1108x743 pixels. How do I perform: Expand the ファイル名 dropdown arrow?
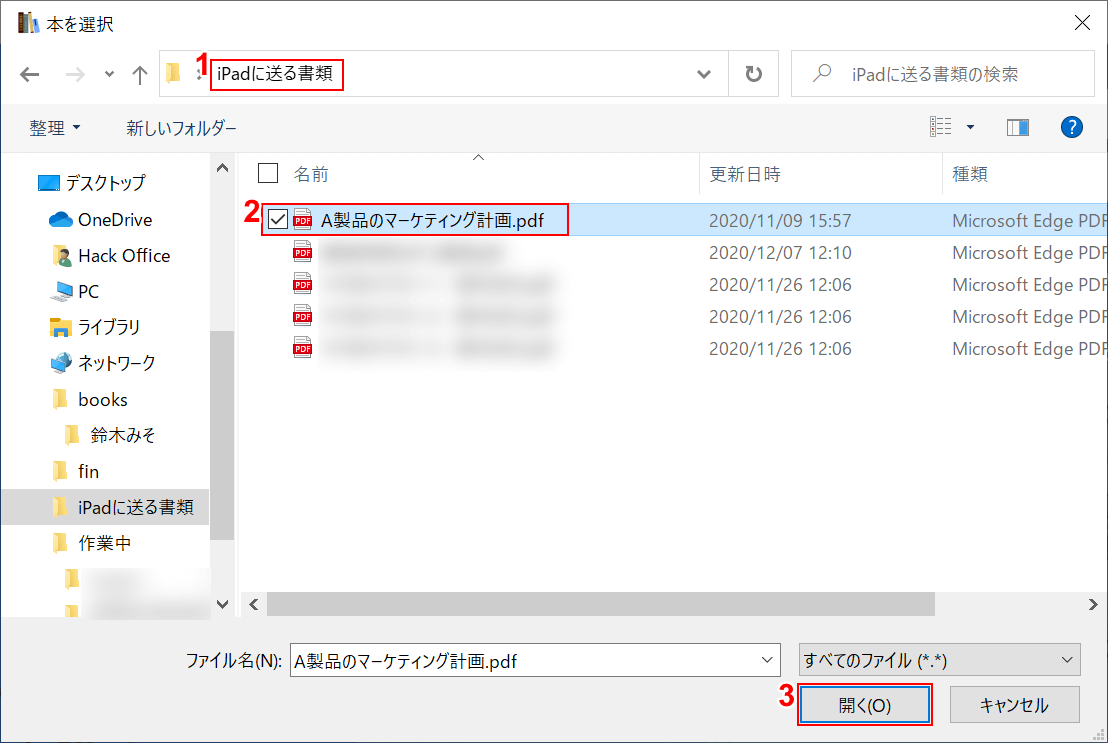click(767, 660)
